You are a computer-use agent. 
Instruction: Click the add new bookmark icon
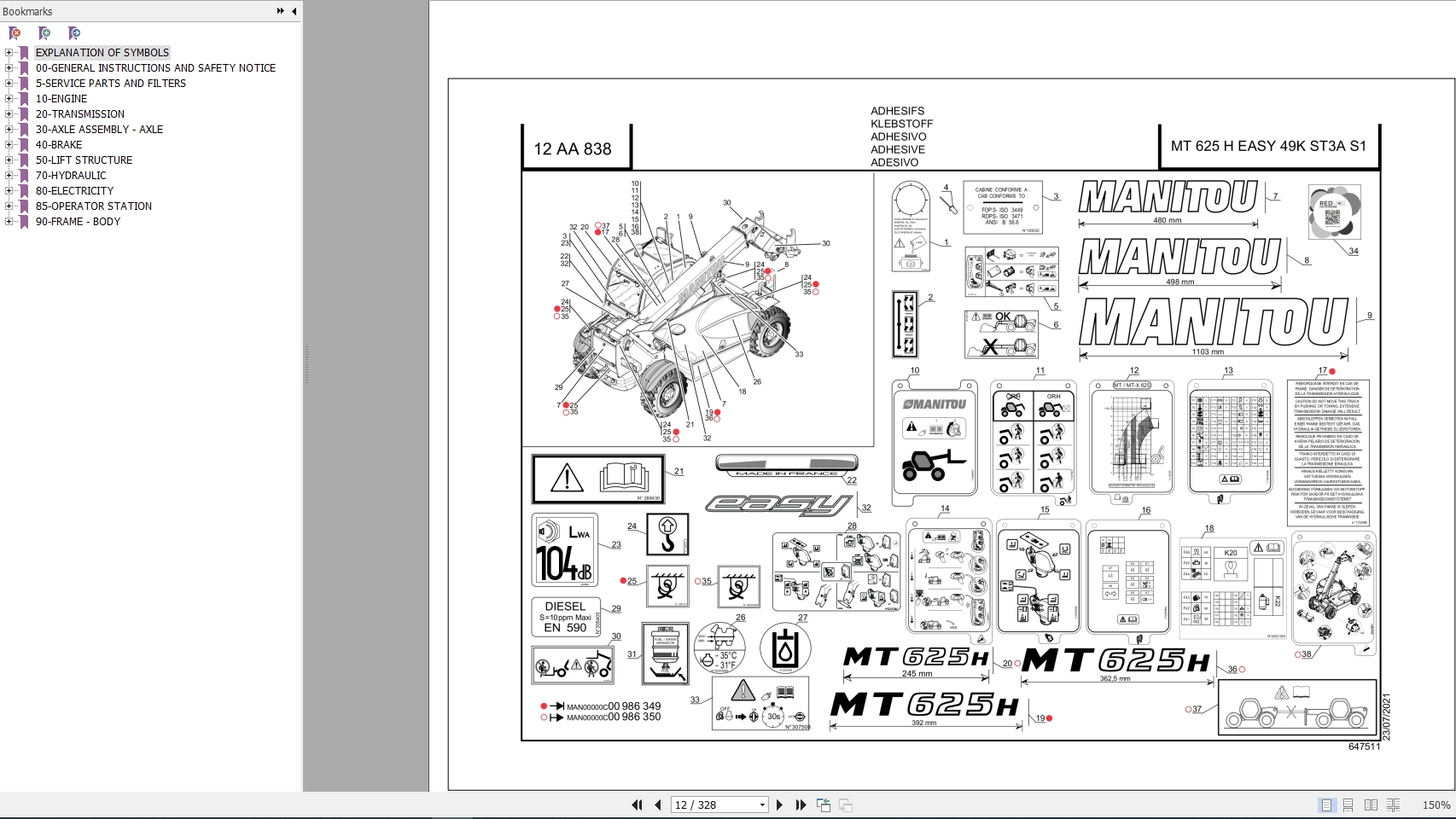[44, 33]
